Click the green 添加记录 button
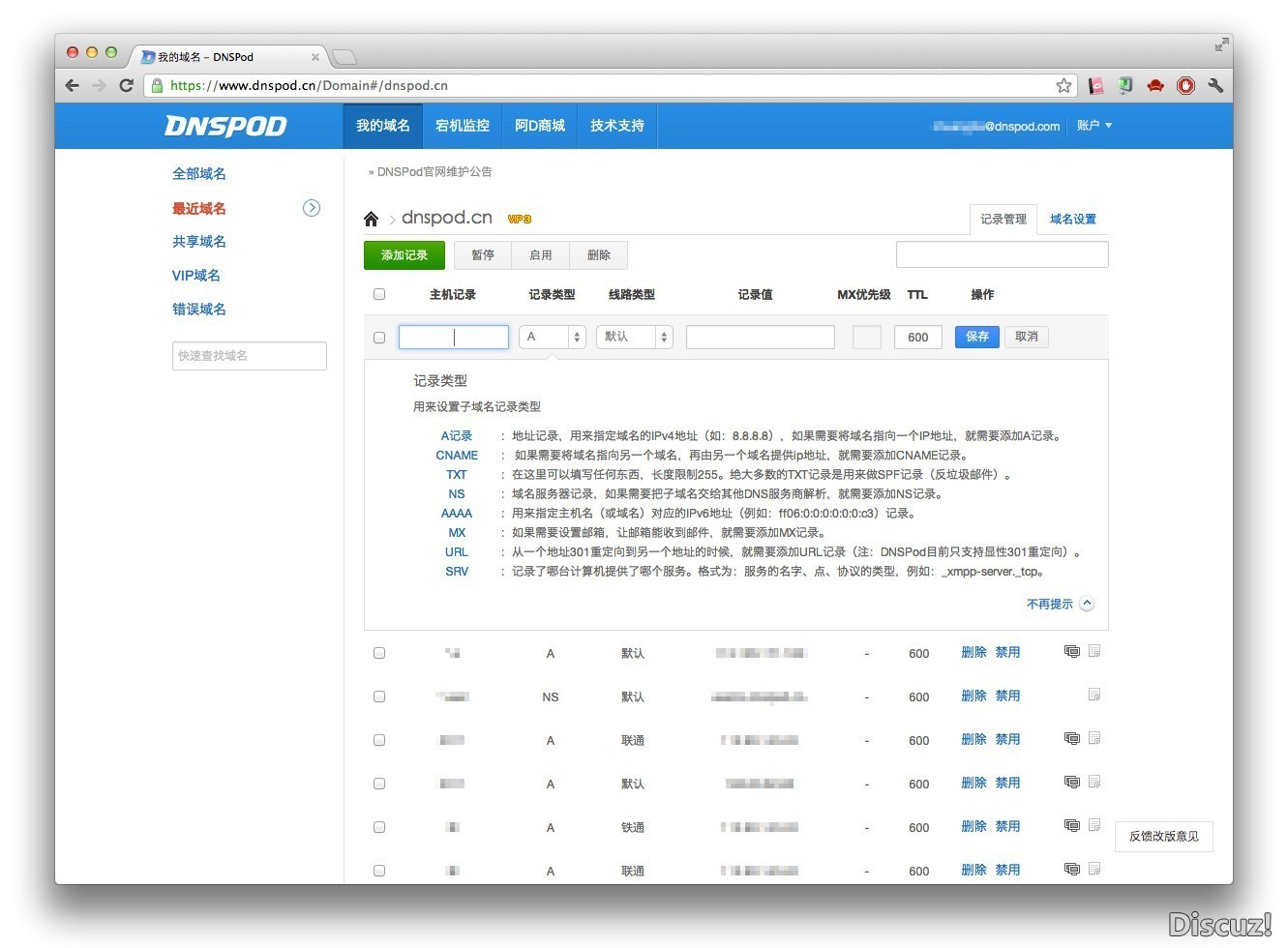 (x=404, y=255)
